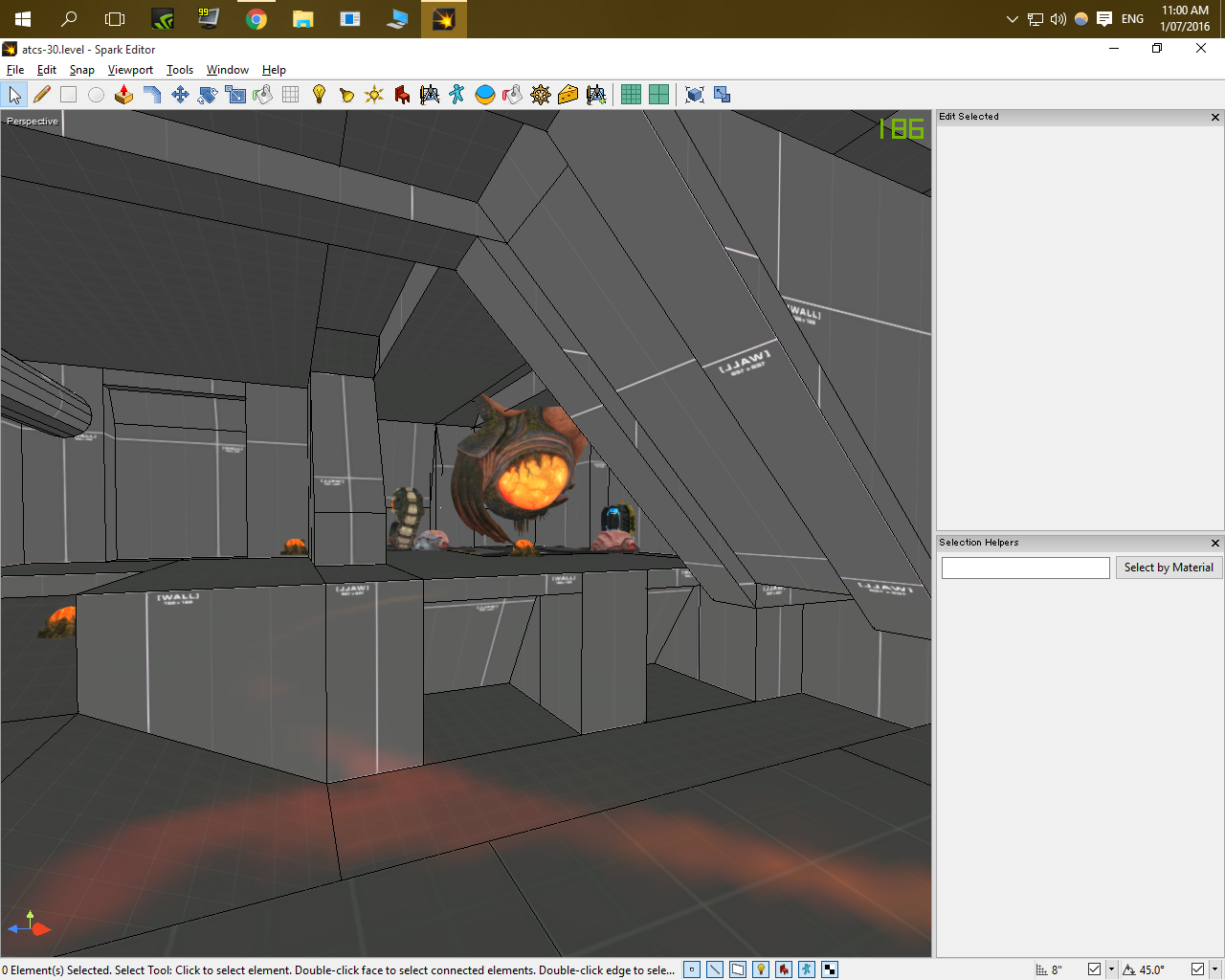1225x980 pixels.
Task: Click the Select by Material button
Action: 1169,568
